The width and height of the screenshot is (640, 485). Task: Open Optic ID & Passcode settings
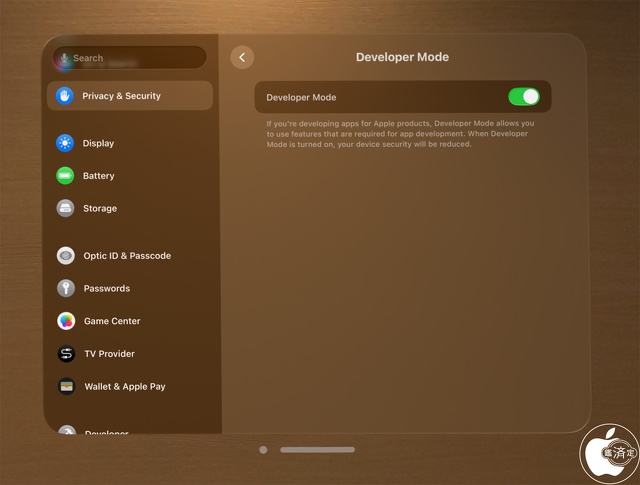tap(127, 256)
